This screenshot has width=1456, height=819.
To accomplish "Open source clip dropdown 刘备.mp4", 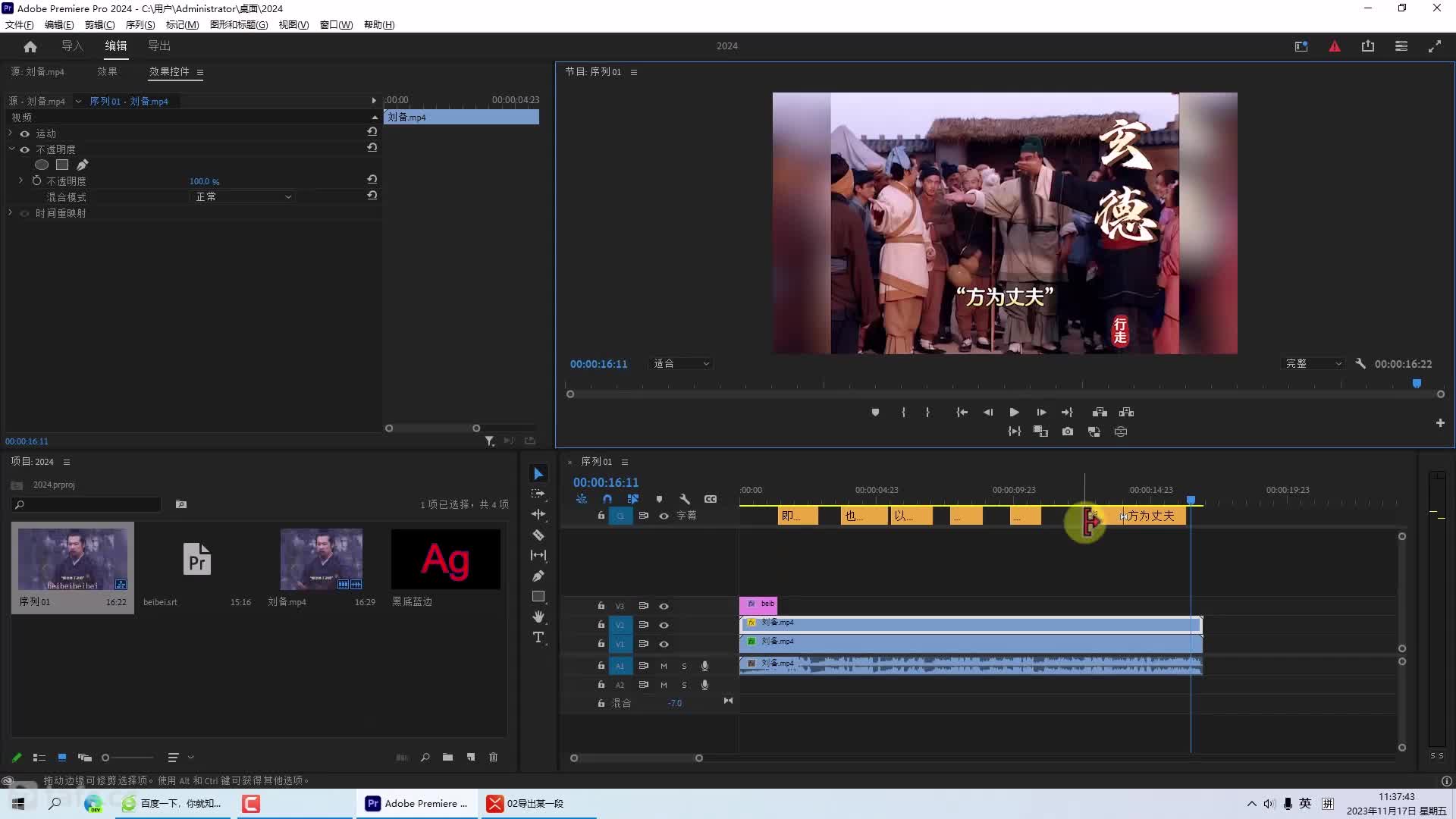I will coord(78,101).
